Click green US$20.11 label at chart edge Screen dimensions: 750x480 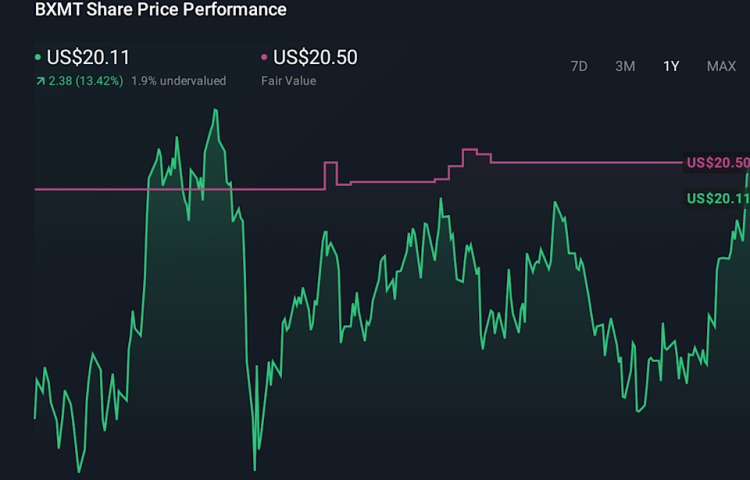coord(717,199)
